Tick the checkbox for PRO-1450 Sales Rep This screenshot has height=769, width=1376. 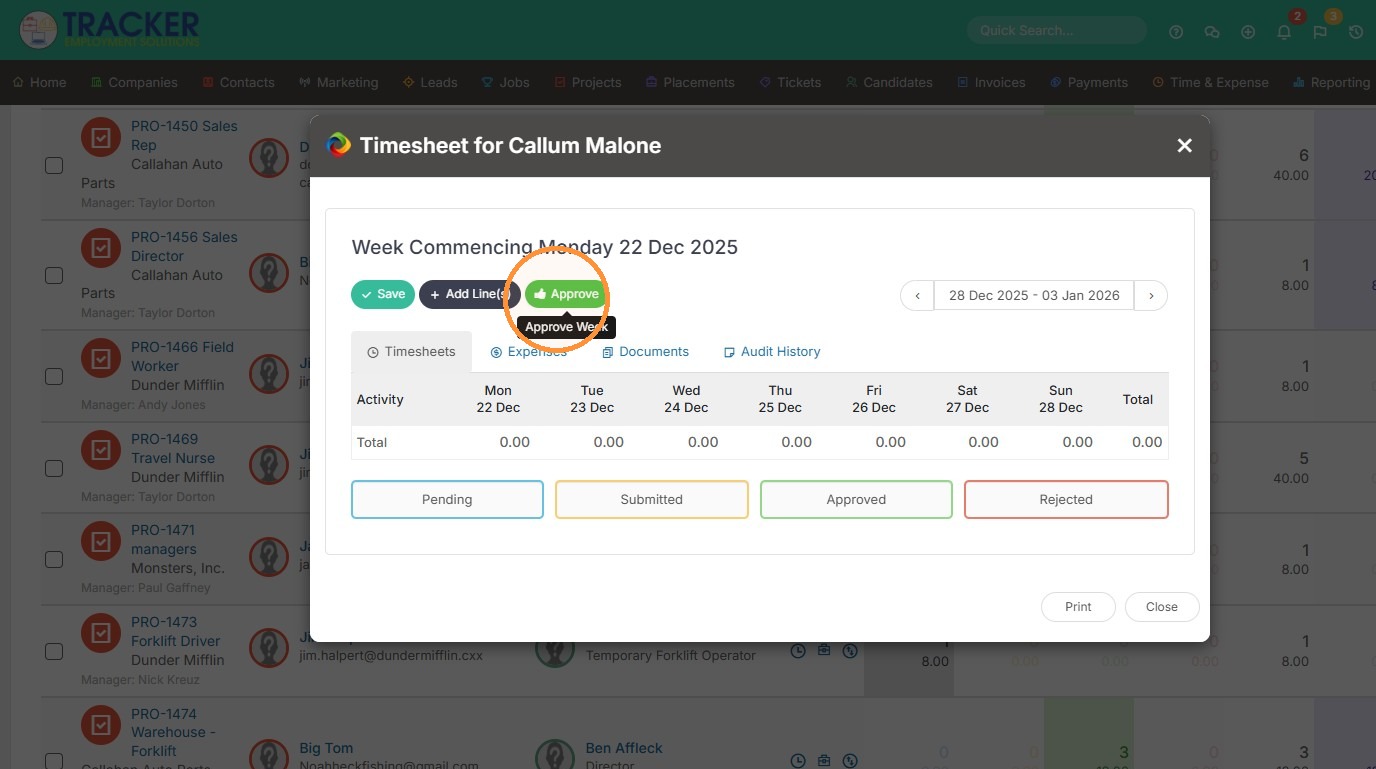[x=54, y=165]
